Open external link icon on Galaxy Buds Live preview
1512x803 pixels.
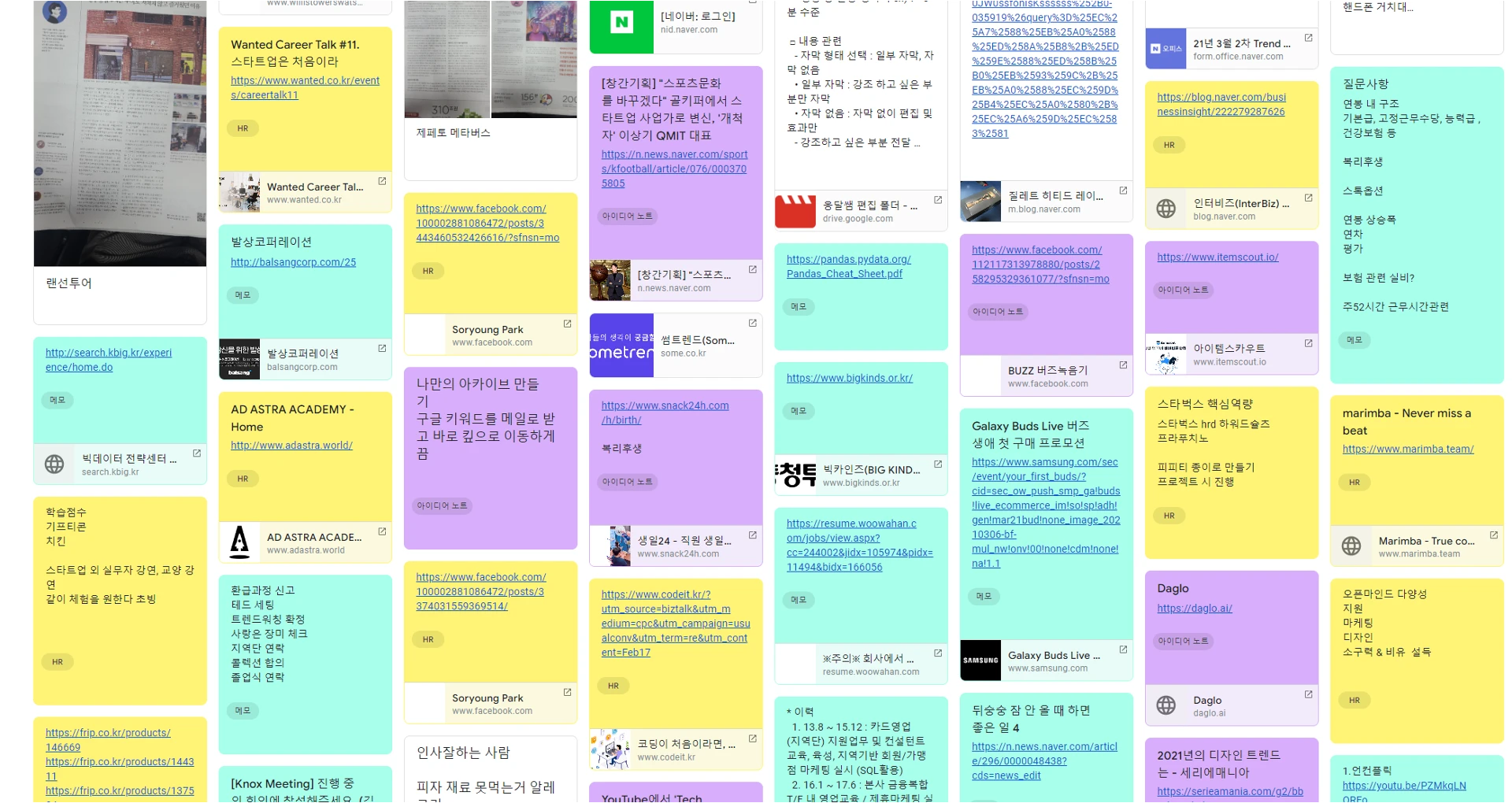coord(1123,649)
